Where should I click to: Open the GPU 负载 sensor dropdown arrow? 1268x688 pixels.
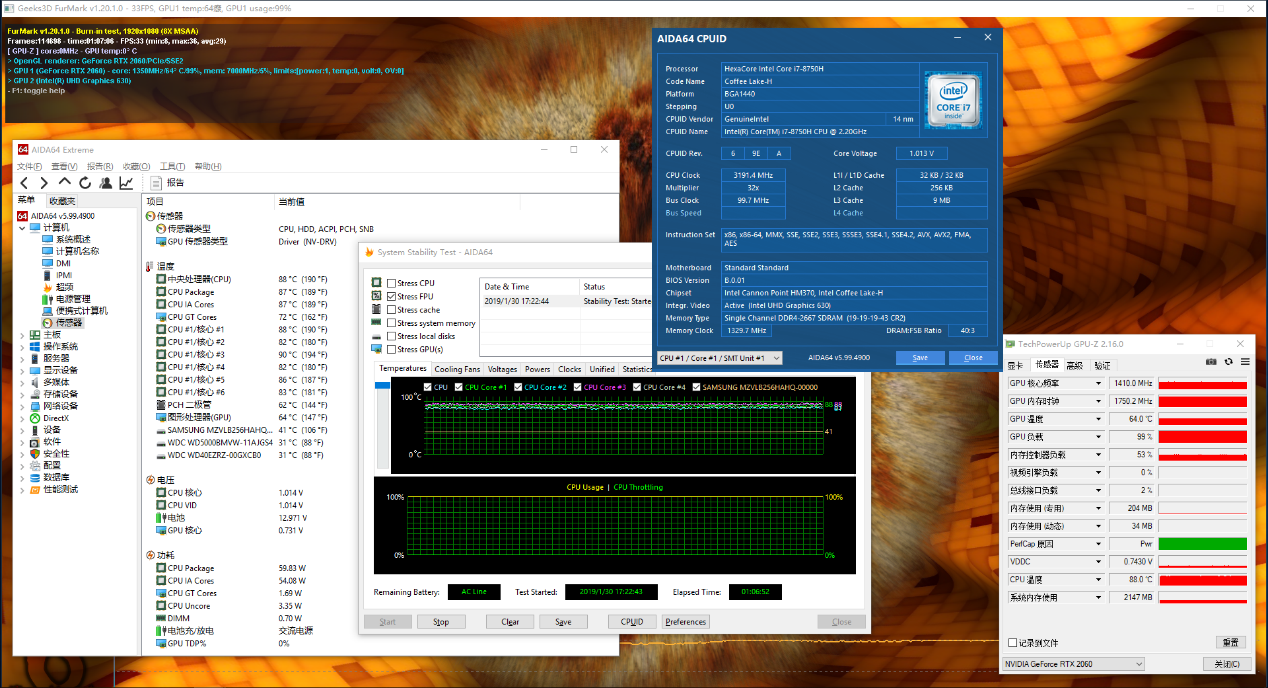[1099, 437]
